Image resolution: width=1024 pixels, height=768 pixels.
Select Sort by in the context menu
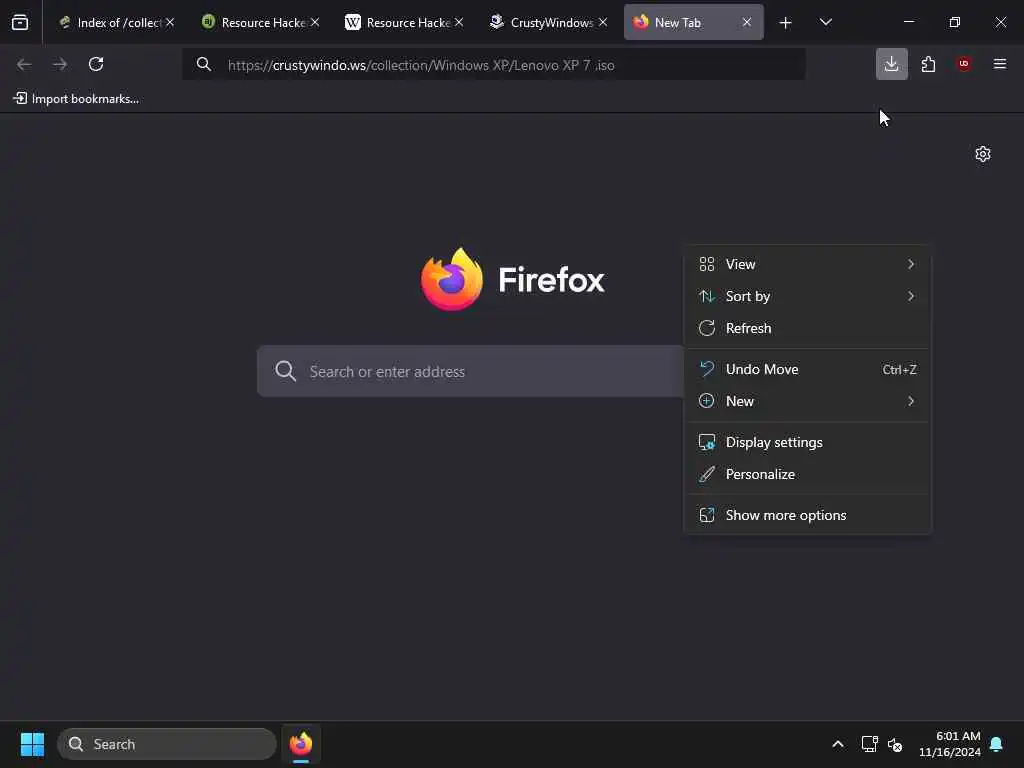tap(807, 296)
